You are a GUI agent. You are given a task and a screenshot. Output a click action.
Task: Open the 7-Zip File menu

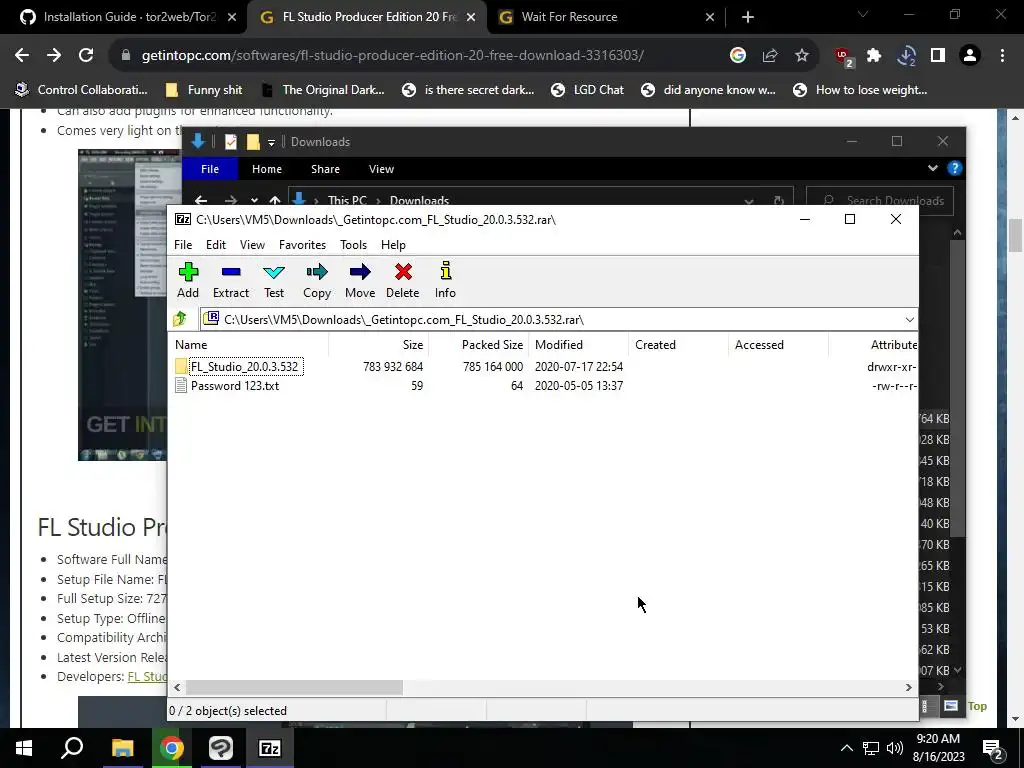[x=183, y=245]
